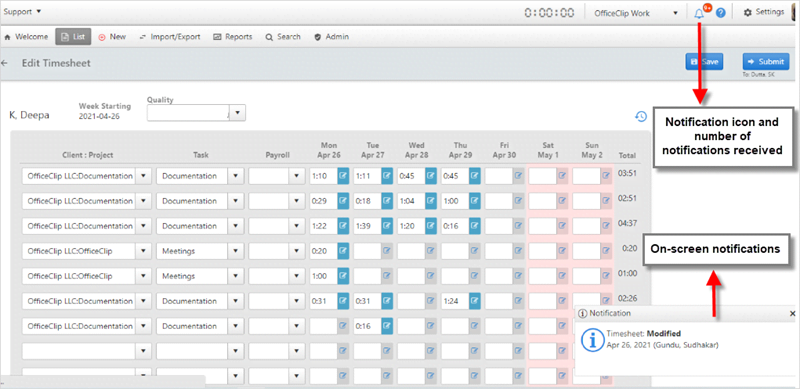Click the Week Starting date 2021-04-26
This screenshot has width=800, height=389.
pyautogui.click(x=98, y=116)
